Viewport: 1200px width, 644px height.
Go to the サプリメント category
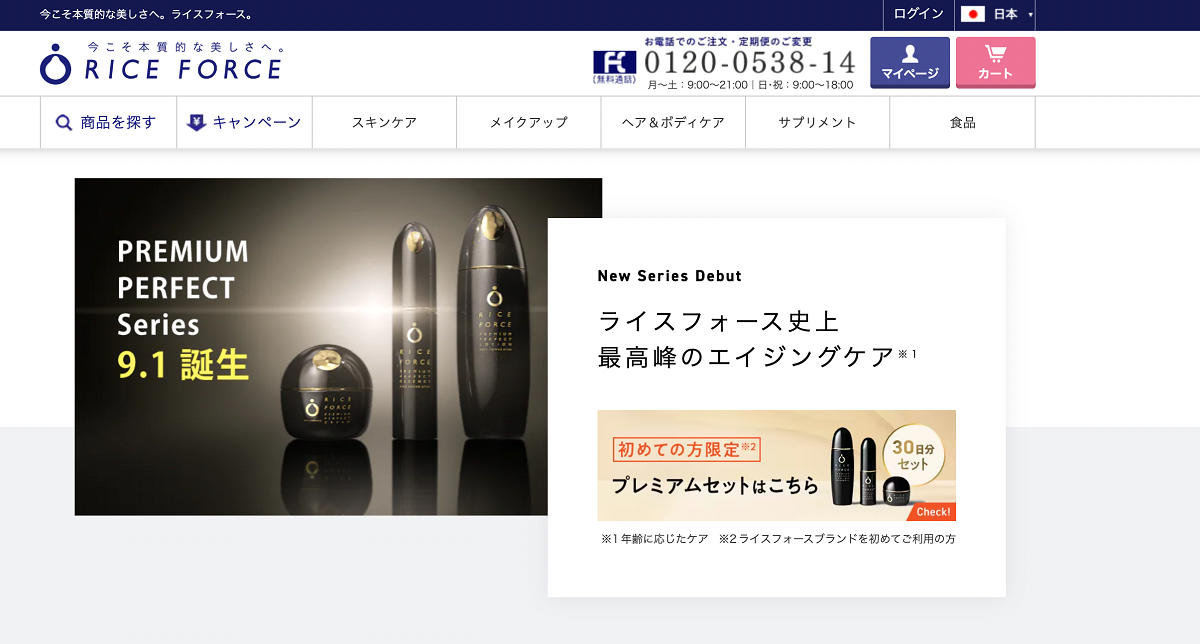coord(817,123)
